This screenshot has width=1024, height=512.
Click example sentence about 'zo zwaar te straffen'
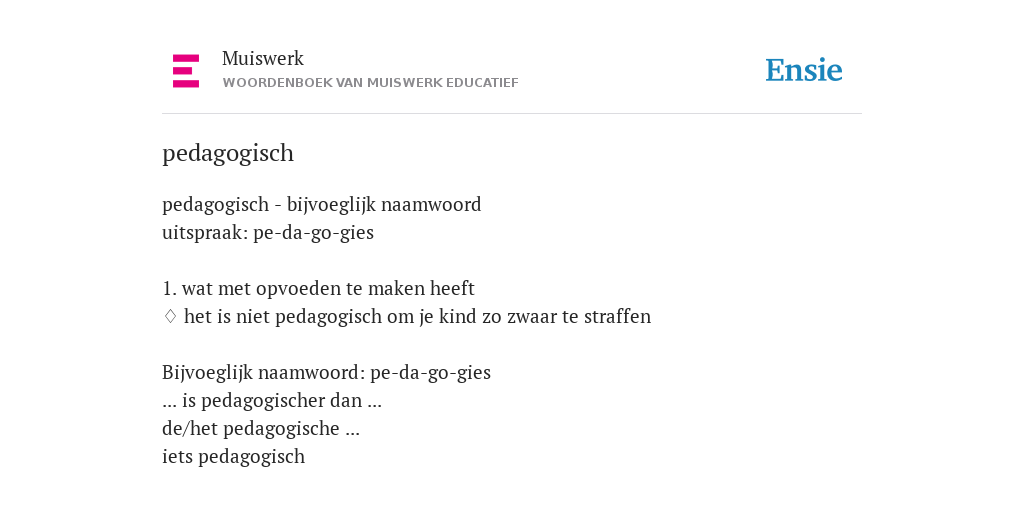417,316
